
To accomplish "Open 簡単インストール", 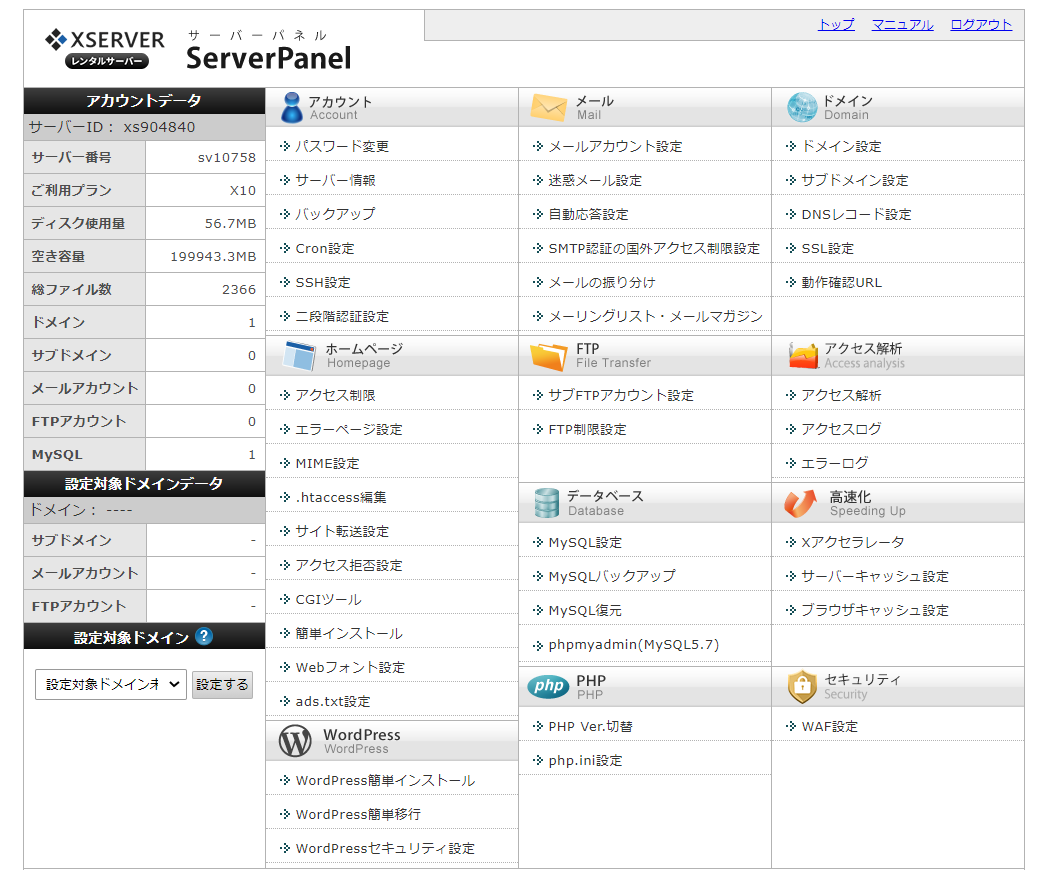I will click(x=349, y=633).
